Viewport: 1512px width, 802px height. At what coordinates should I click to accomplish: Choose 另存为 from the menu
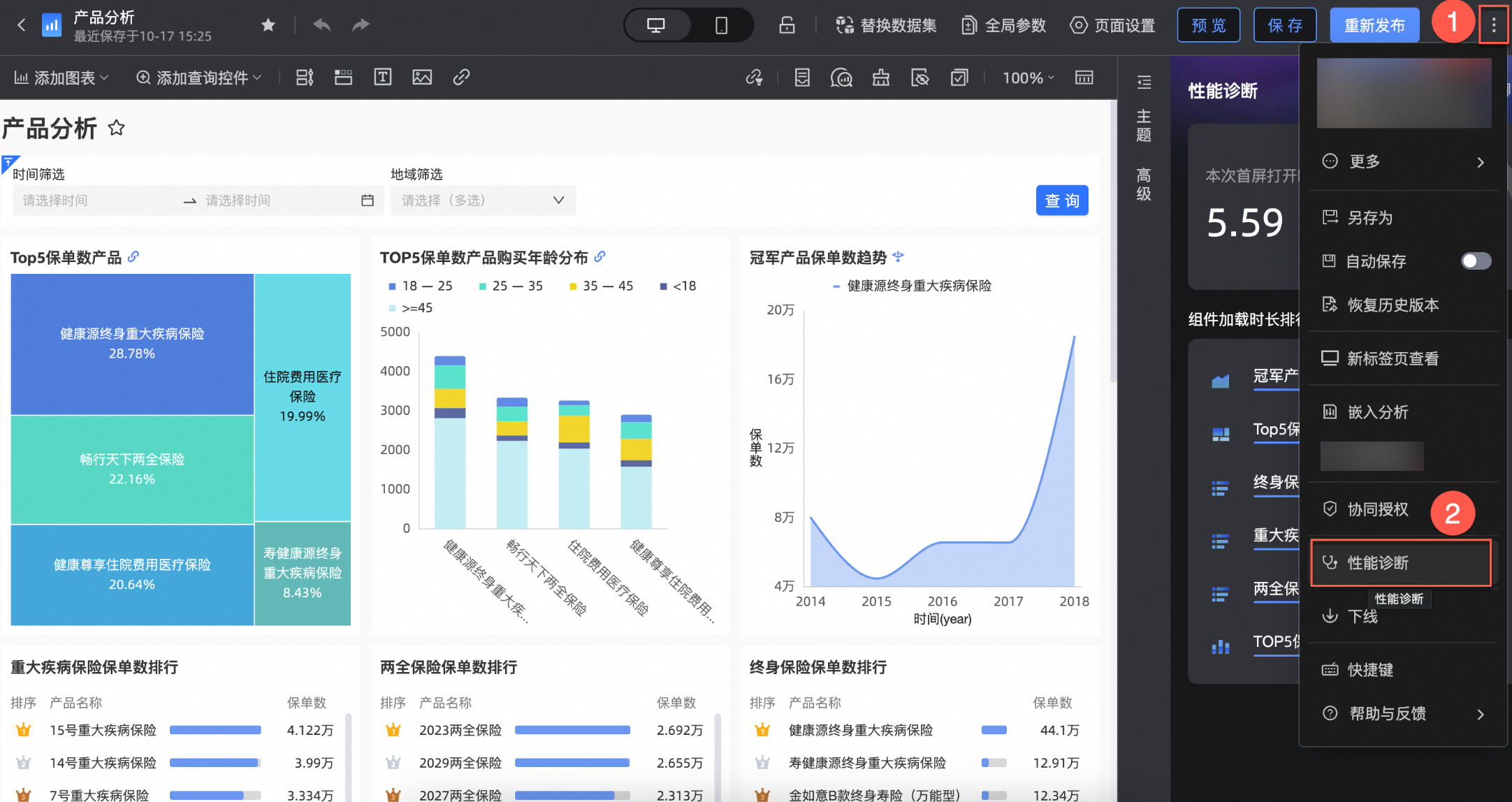point(1403,218)
